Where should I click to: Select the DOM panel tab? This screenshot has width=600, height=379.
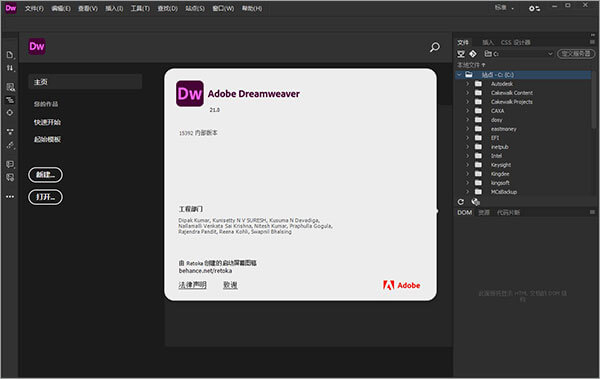465,212
